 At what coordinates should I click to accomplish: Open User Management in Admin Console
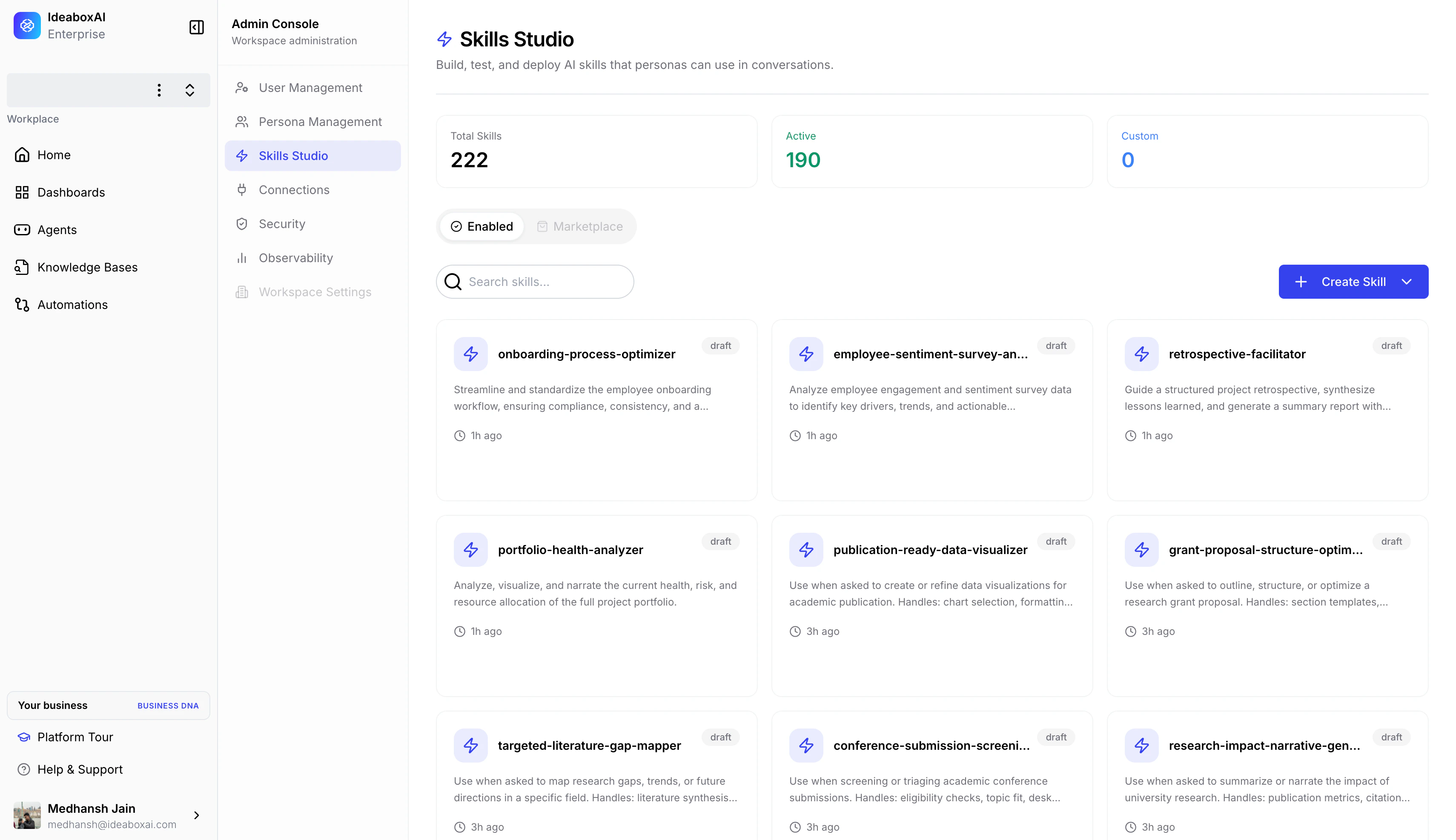click(x=313, y=88)
